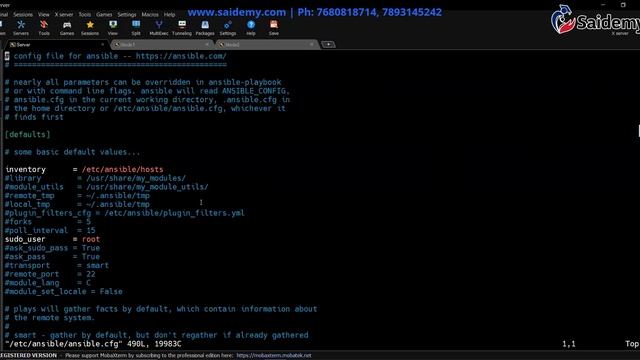Click the Split toolbar icon
The width and height of the screenshot is (640, 360).
click(136, 28)
